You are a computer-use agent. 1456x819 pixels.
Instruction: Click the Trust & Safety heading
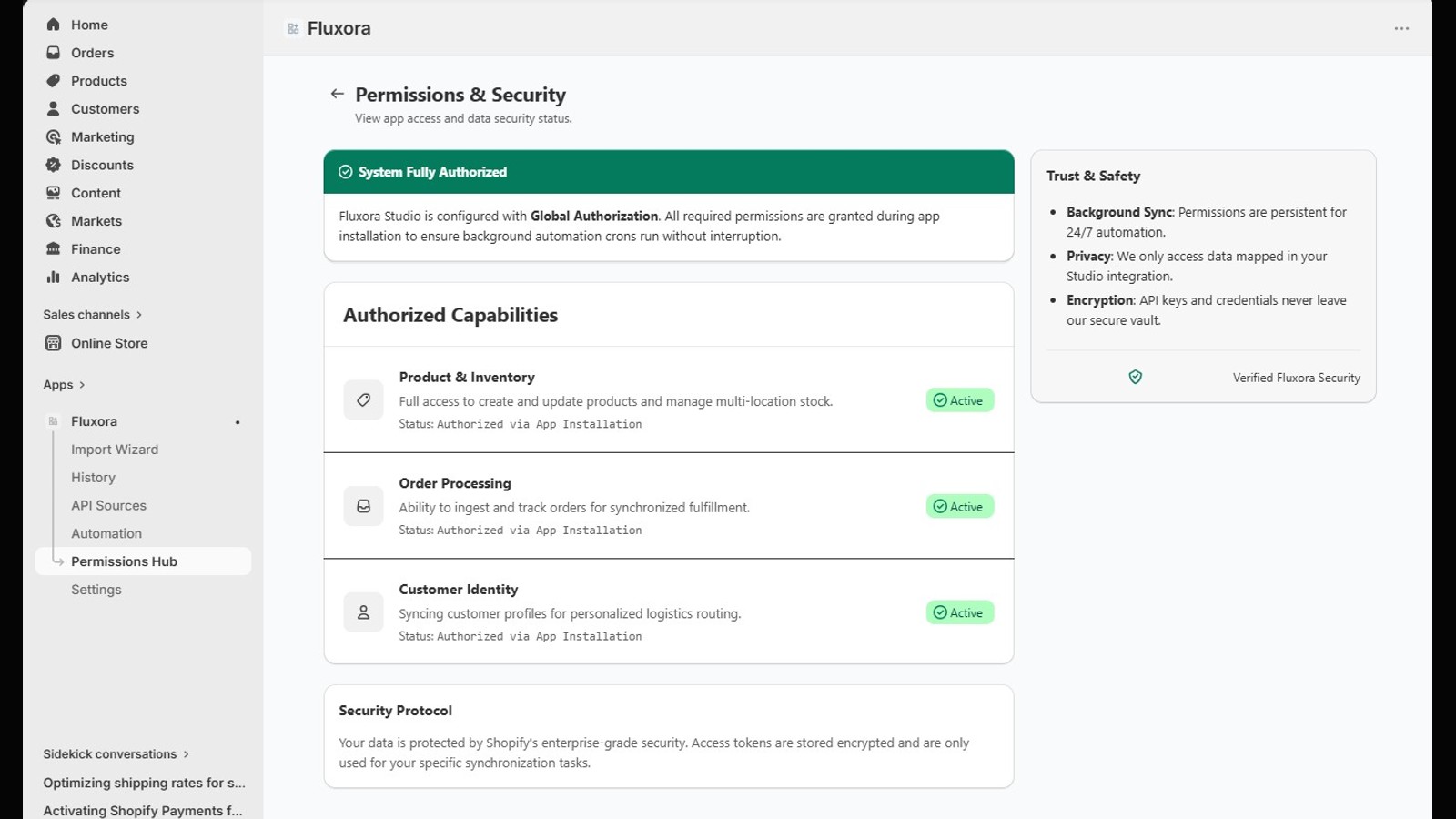click(1093, 176)
